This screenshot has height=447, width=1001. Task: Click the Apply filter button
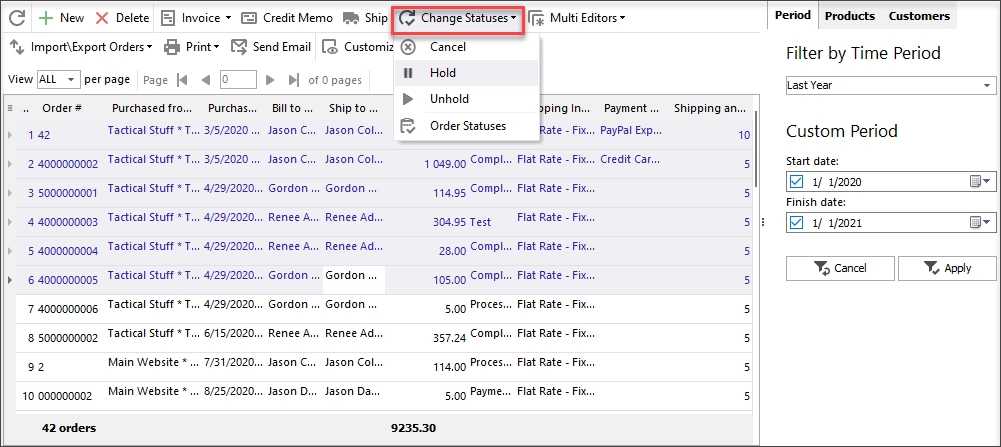click(947, 268)
